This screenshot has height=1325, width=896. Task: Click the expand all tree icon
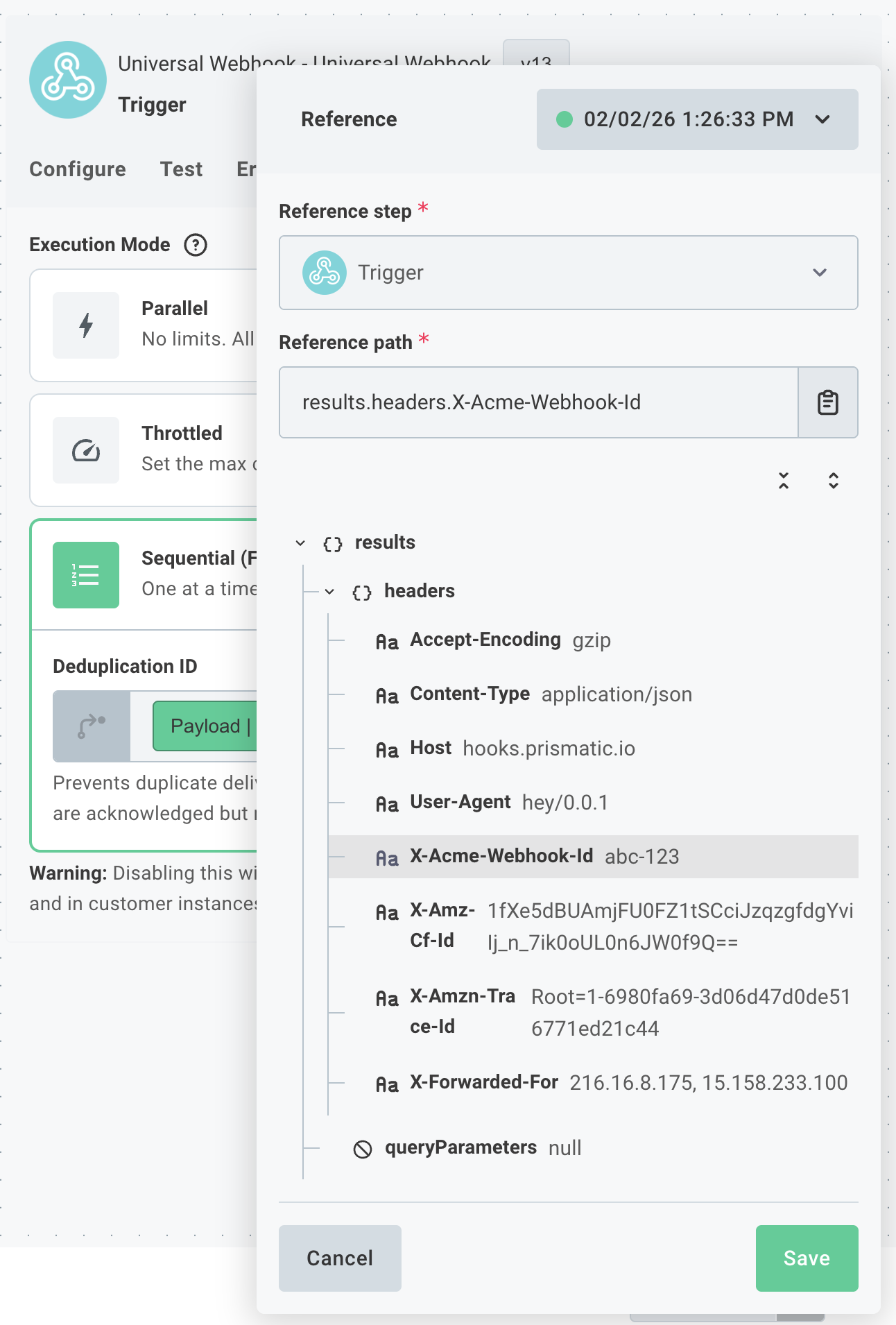coord(834,481)
